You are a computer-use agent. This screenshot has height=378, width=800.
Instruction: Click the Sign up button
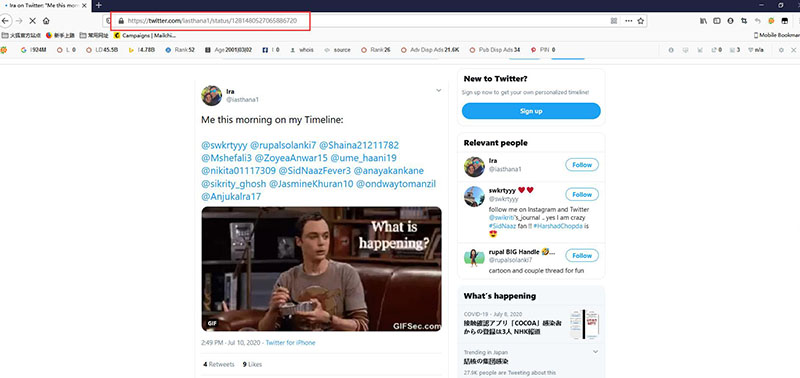pyautogui.click(x=531, y=111)
